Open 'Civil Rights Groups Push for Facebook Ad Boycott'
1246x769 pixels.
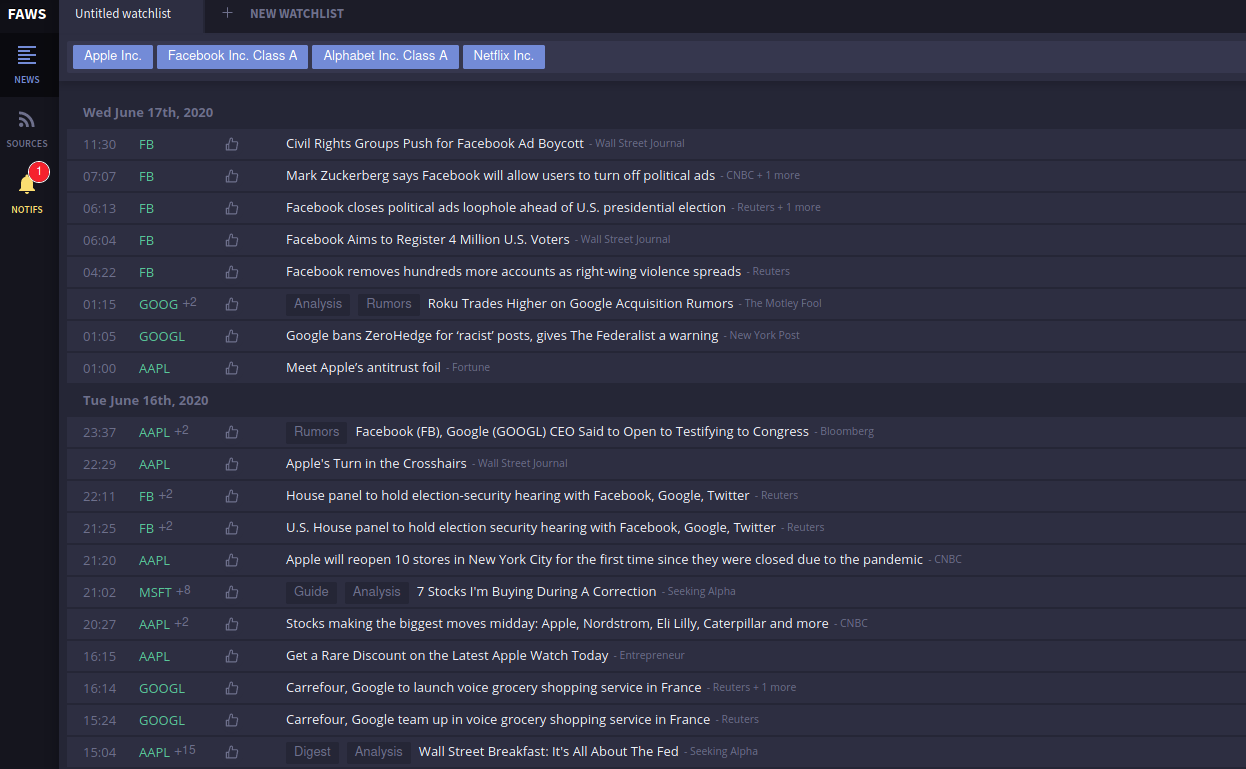(435, 144)
